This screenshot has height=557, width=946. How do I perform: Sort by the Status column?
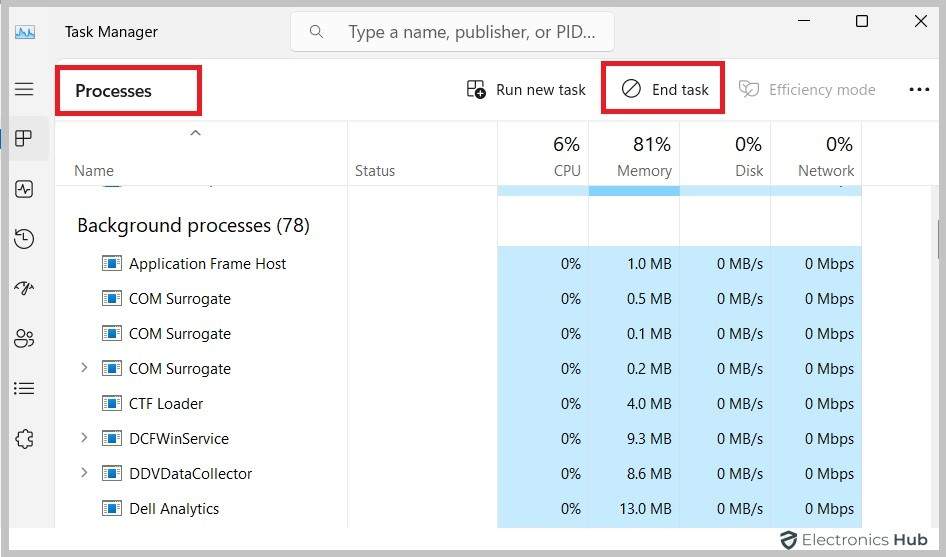coord(375,171)
